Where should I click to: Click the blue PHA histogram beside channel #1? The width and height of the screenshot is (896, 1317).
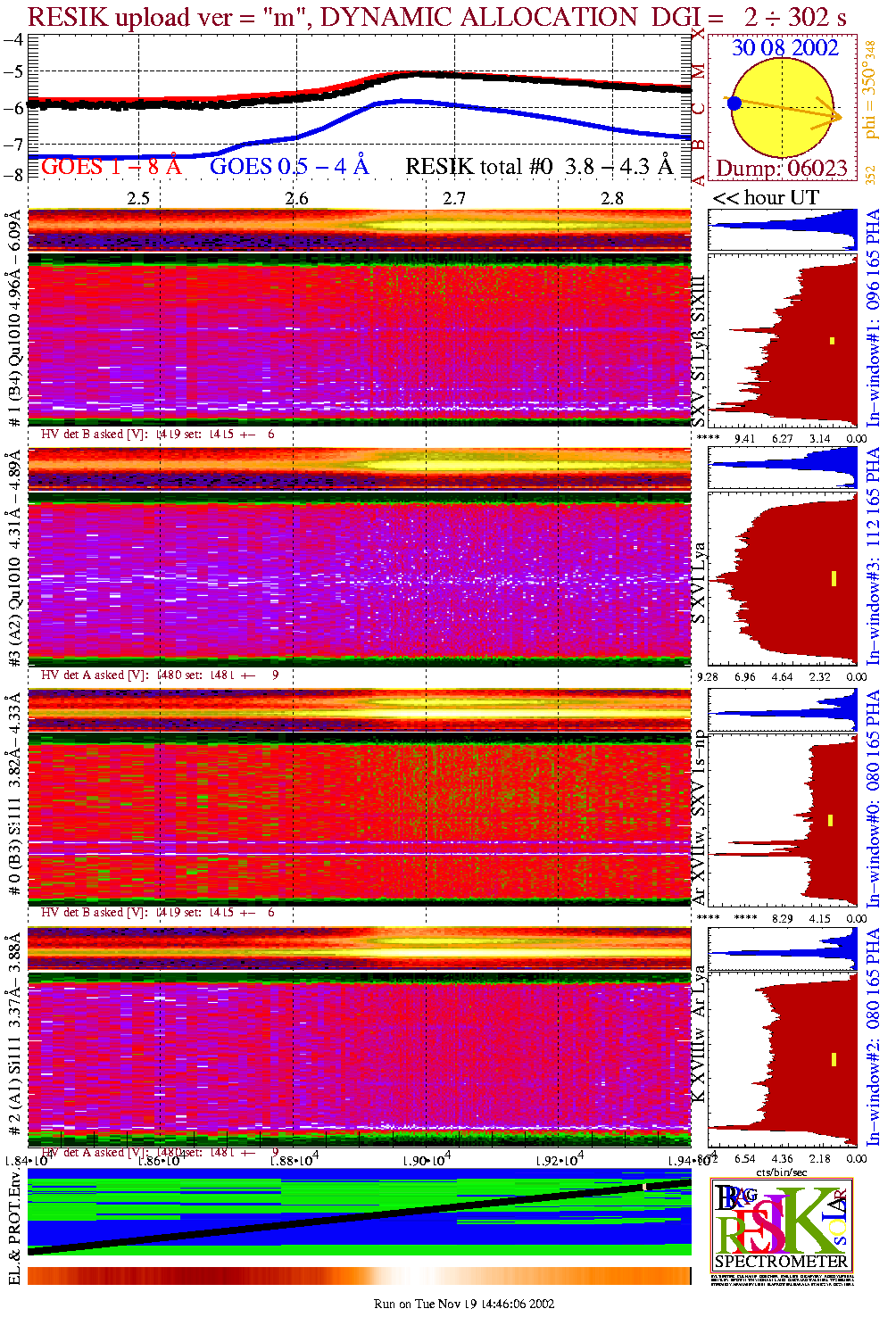(783, 230)
